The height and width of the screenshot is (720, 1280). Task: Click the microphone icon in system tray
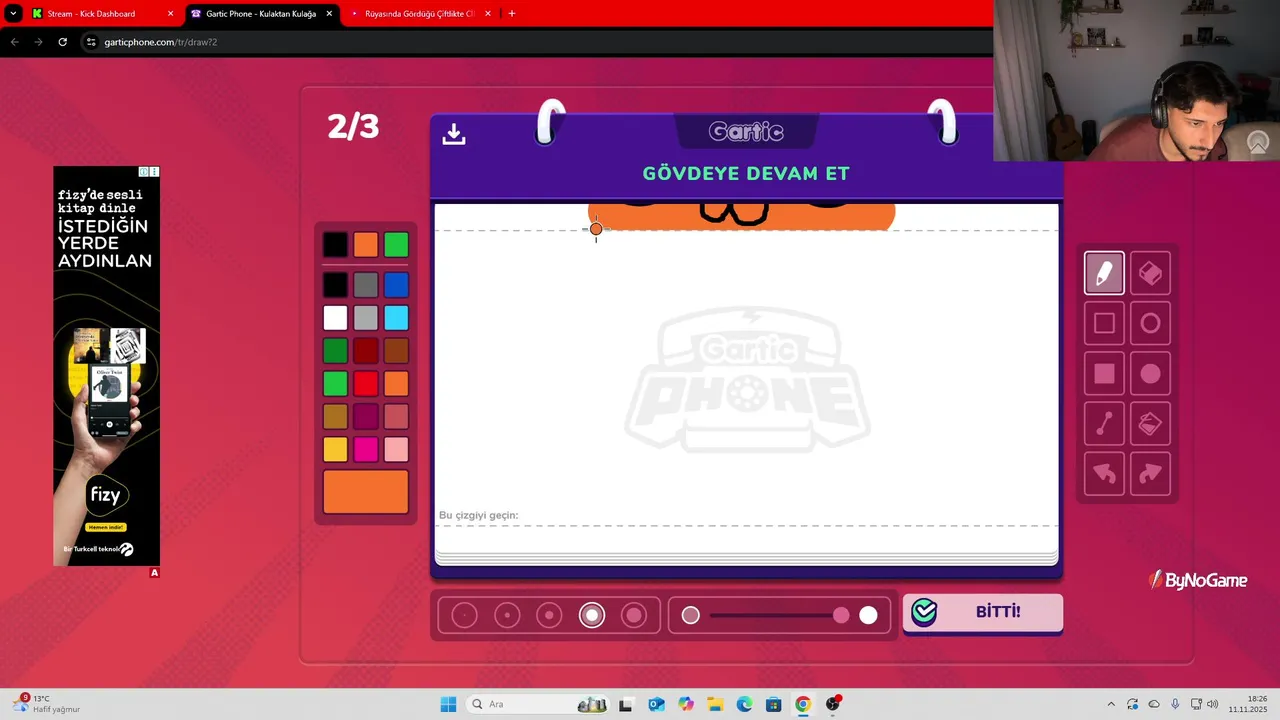pyautogui.click(x=1175, y=704)
